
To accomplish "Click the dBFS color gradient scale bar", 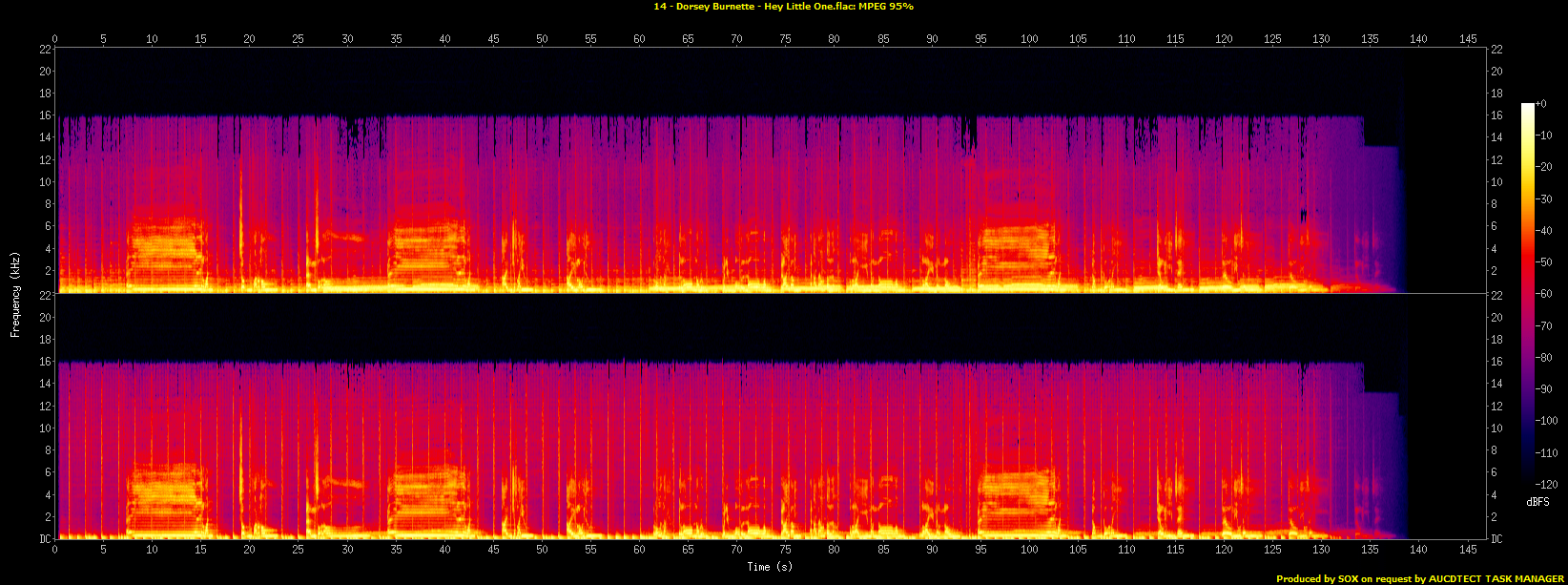I will pos(1527,294).
